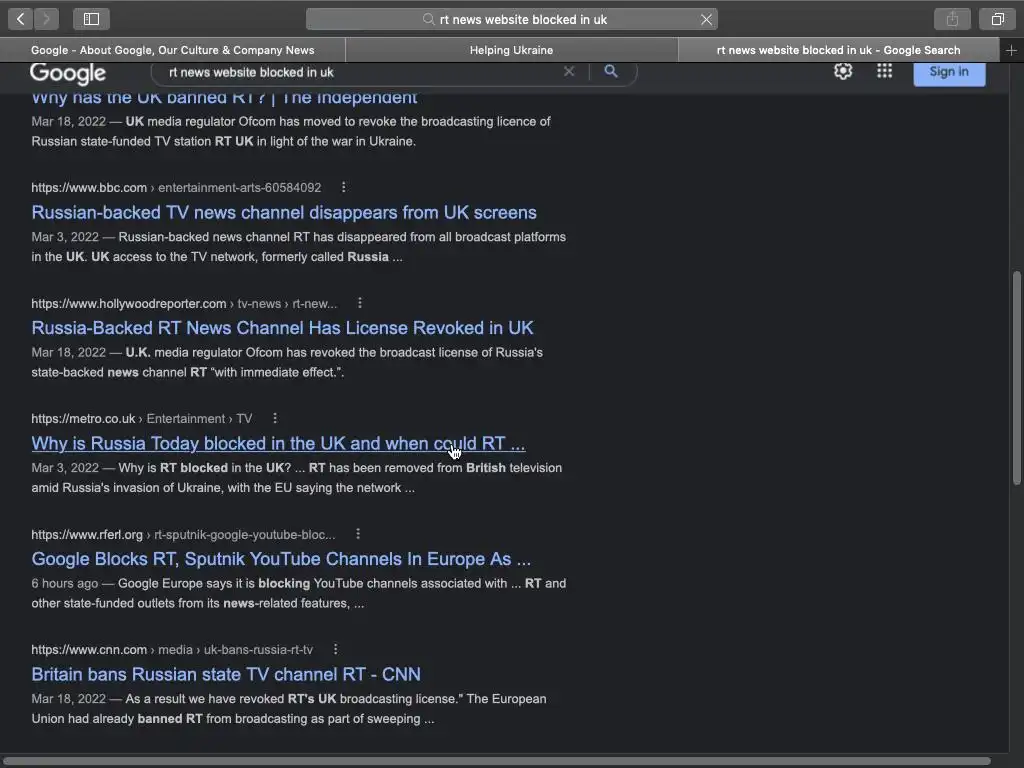
Task: Click the Safari forward arrow button
Action: [46, 19]
